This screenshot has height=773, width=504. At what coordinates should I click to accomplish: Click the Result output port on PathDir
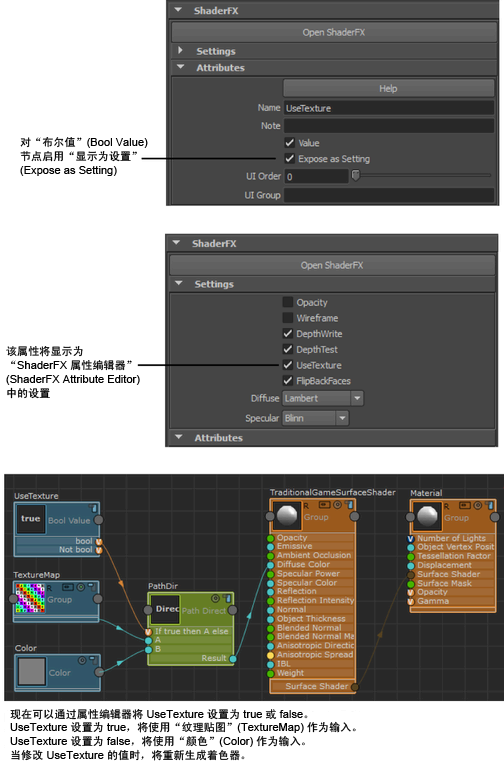(x=233, y=659)
